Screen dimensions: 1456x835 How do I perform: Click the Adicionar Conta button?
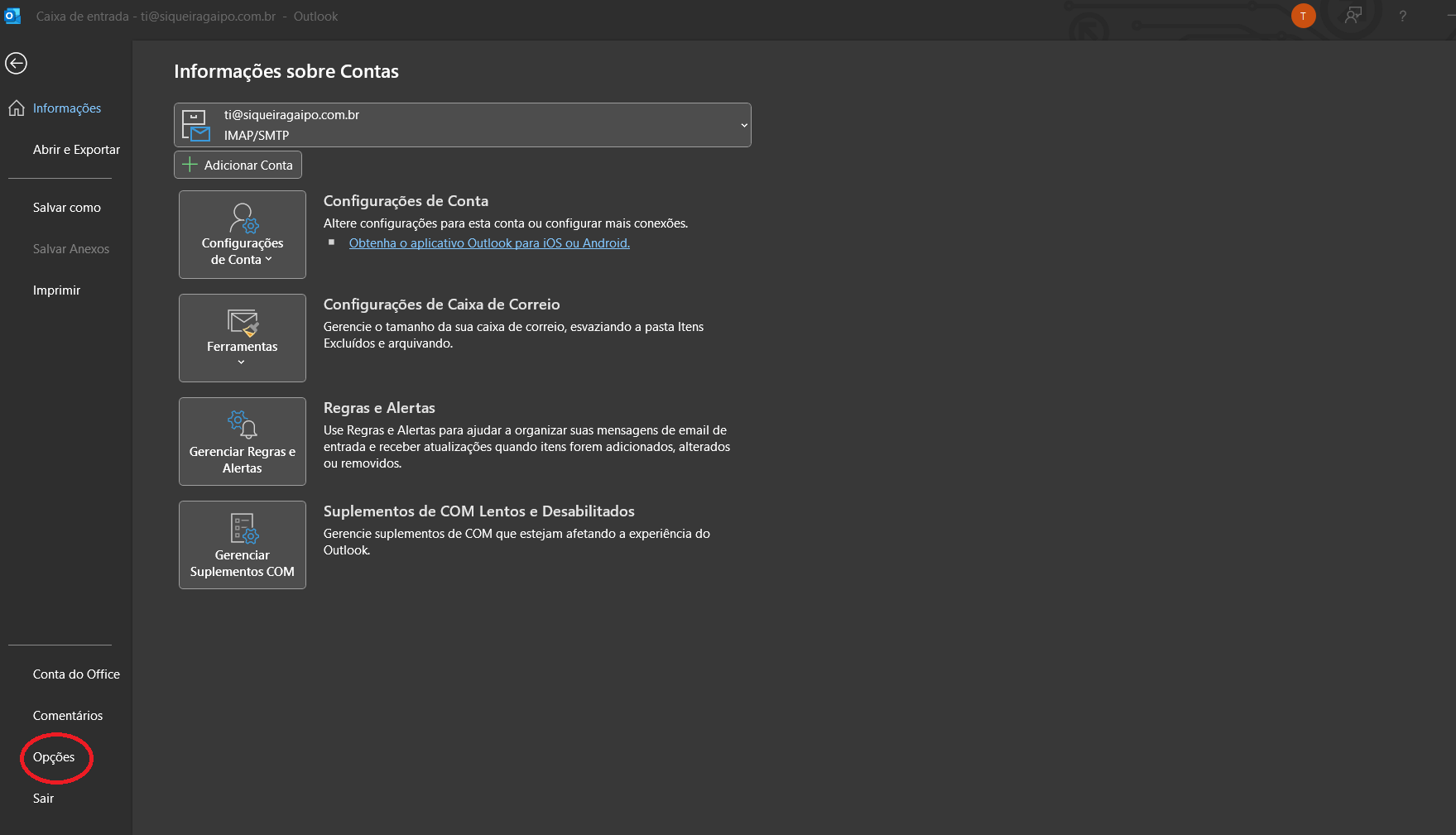tap(238, 165)
